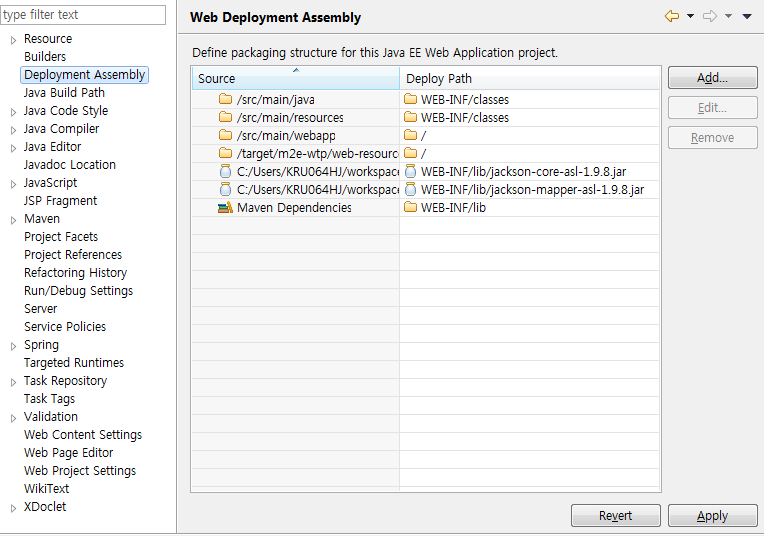Click the /src/main/java folder icon
The image size is (764, 536).
(225, 99)
